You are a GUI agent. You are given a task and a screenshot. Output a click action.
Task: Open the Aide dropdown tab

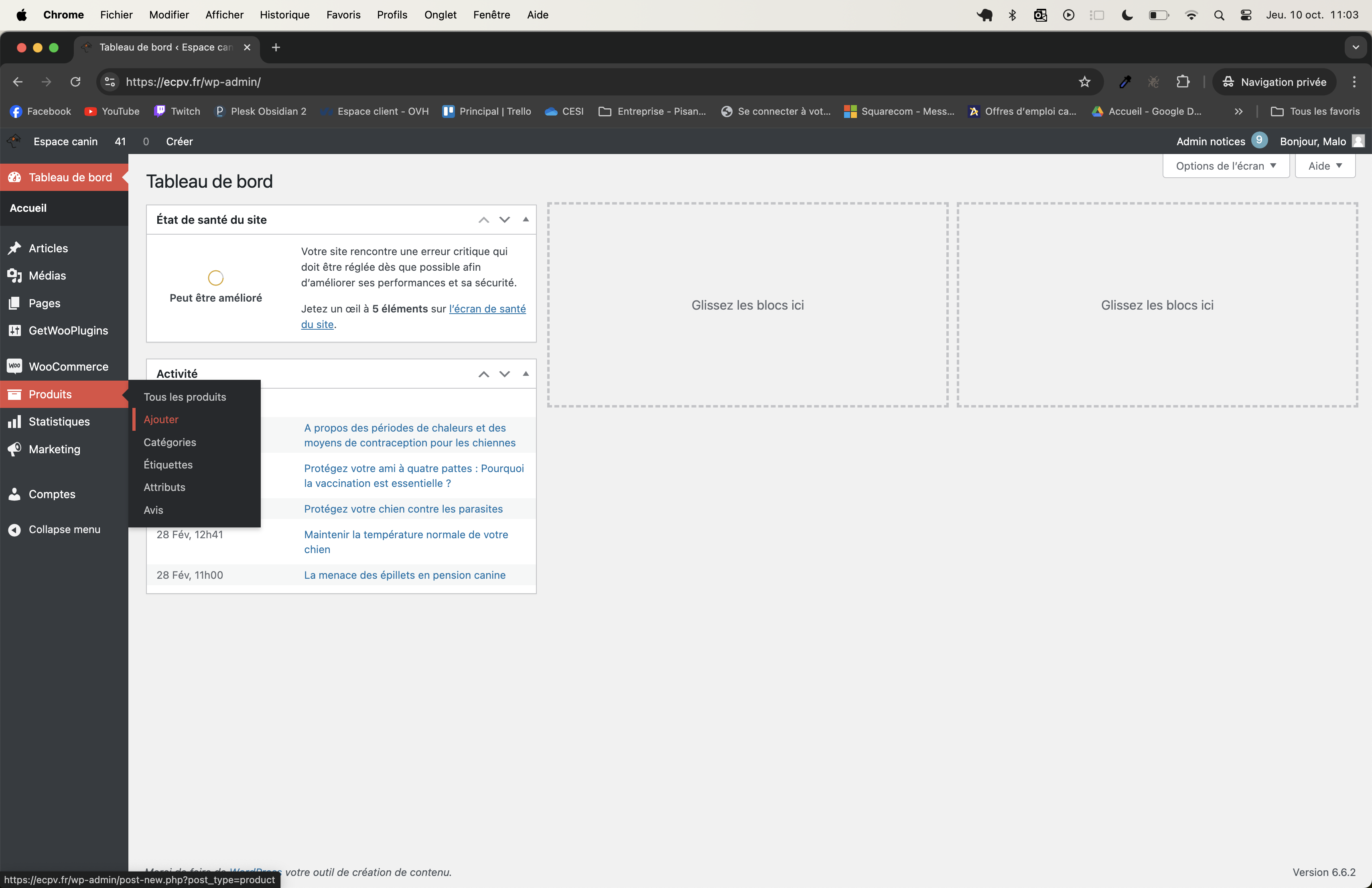pos(1325,166)
